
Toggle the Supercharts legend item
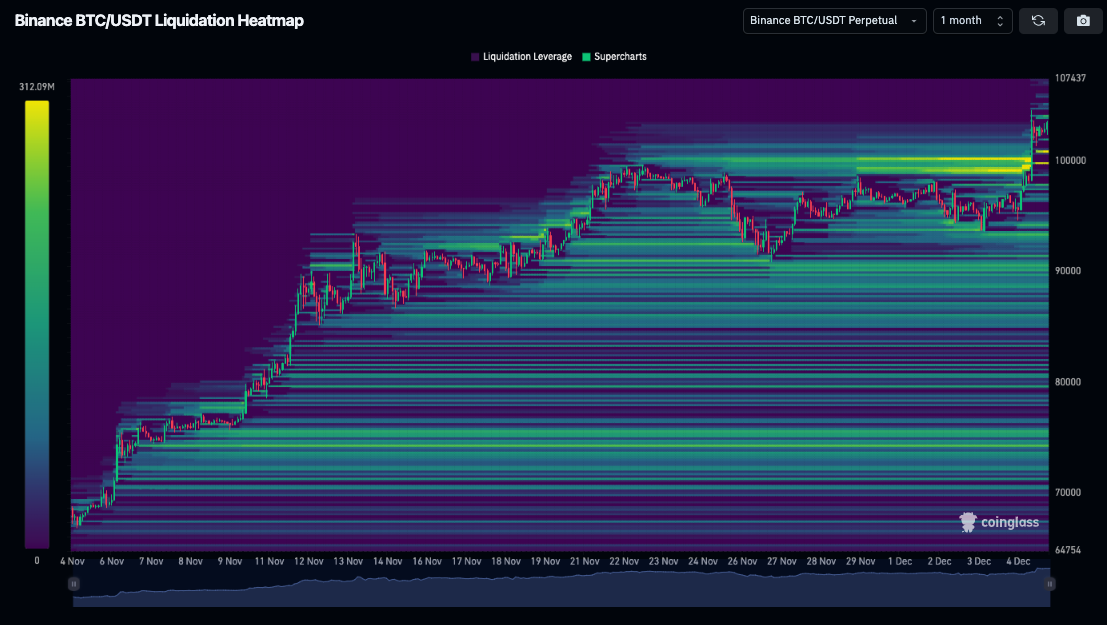click(614, 56)
